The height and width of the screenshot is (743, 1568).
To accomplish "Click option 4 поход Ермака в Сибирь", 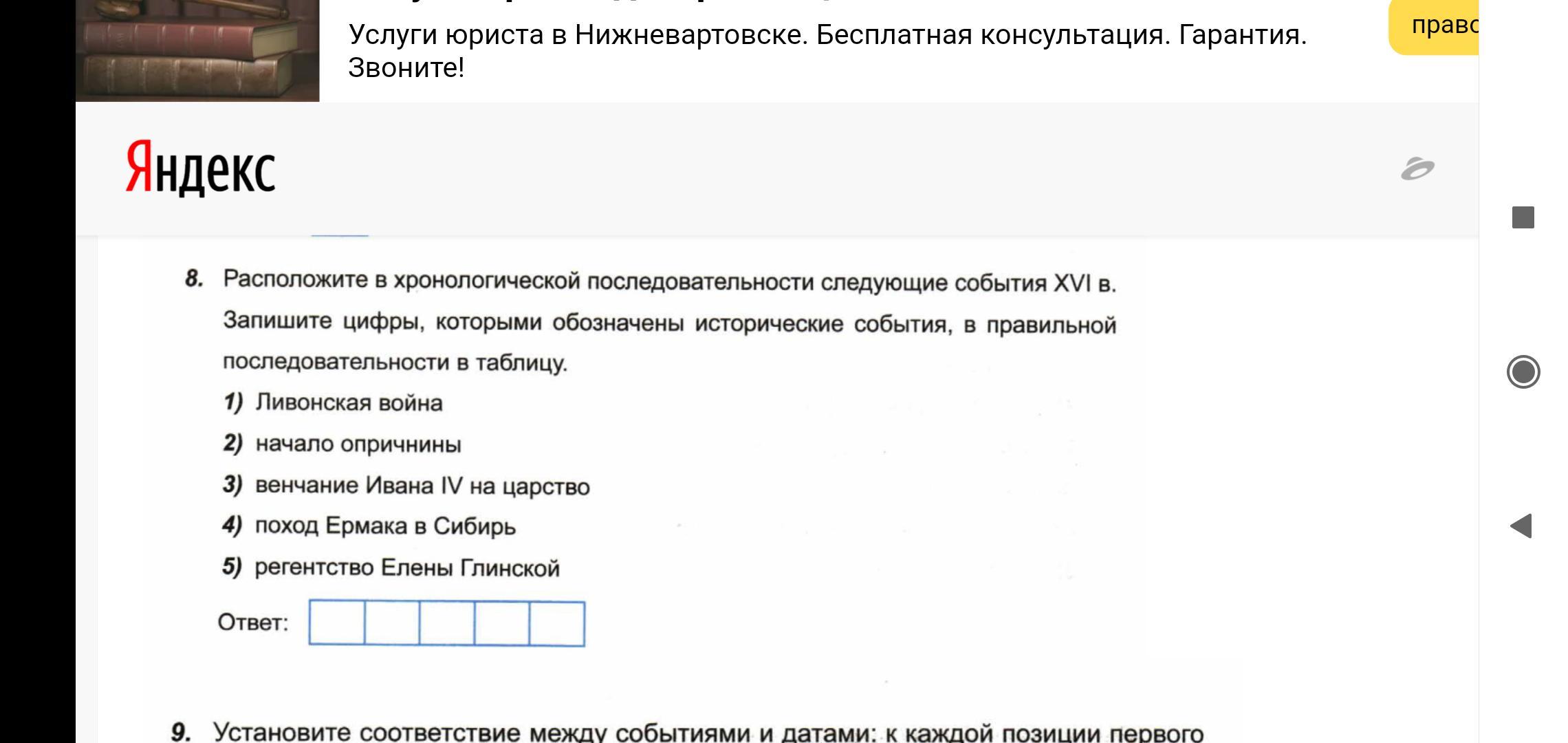I will 385,527.
